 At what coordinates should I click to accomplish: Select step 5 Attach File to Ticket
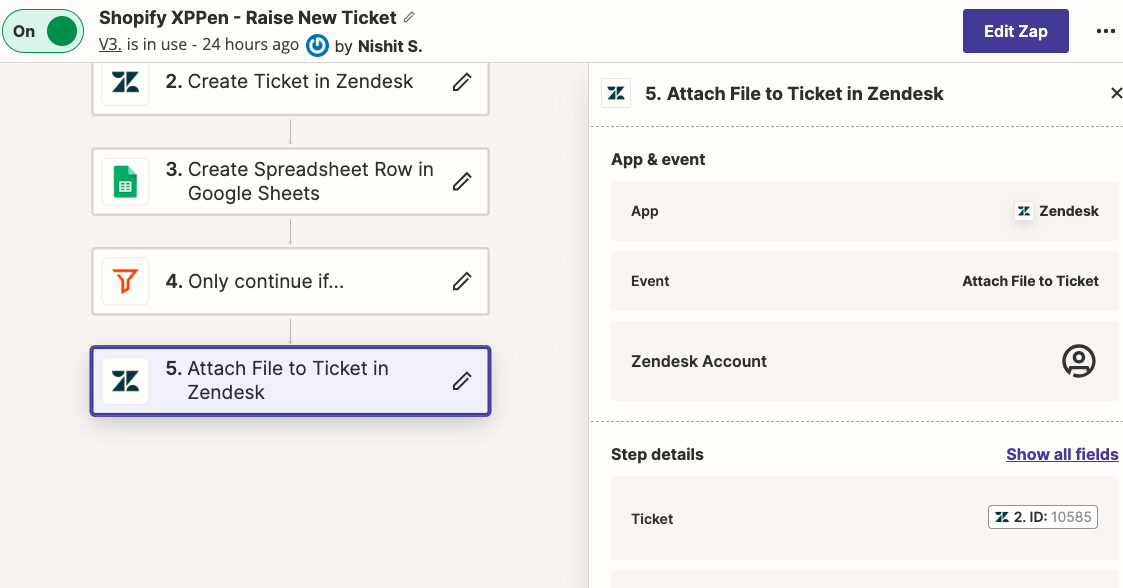(290, 381)
